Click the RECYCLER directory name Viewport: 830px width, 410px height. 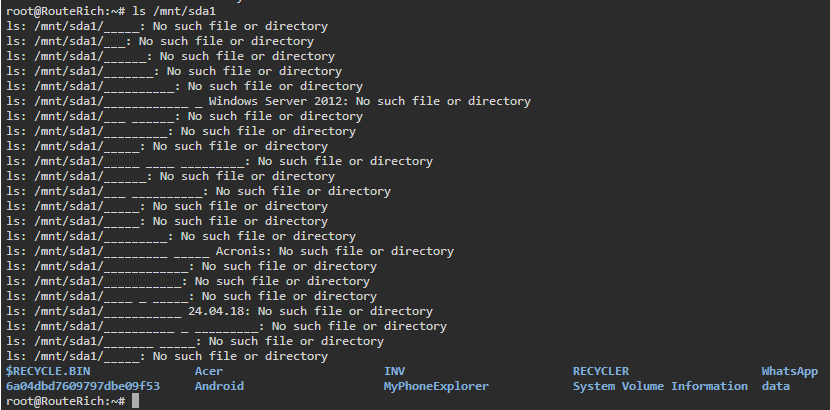click(x=601, y=371)
